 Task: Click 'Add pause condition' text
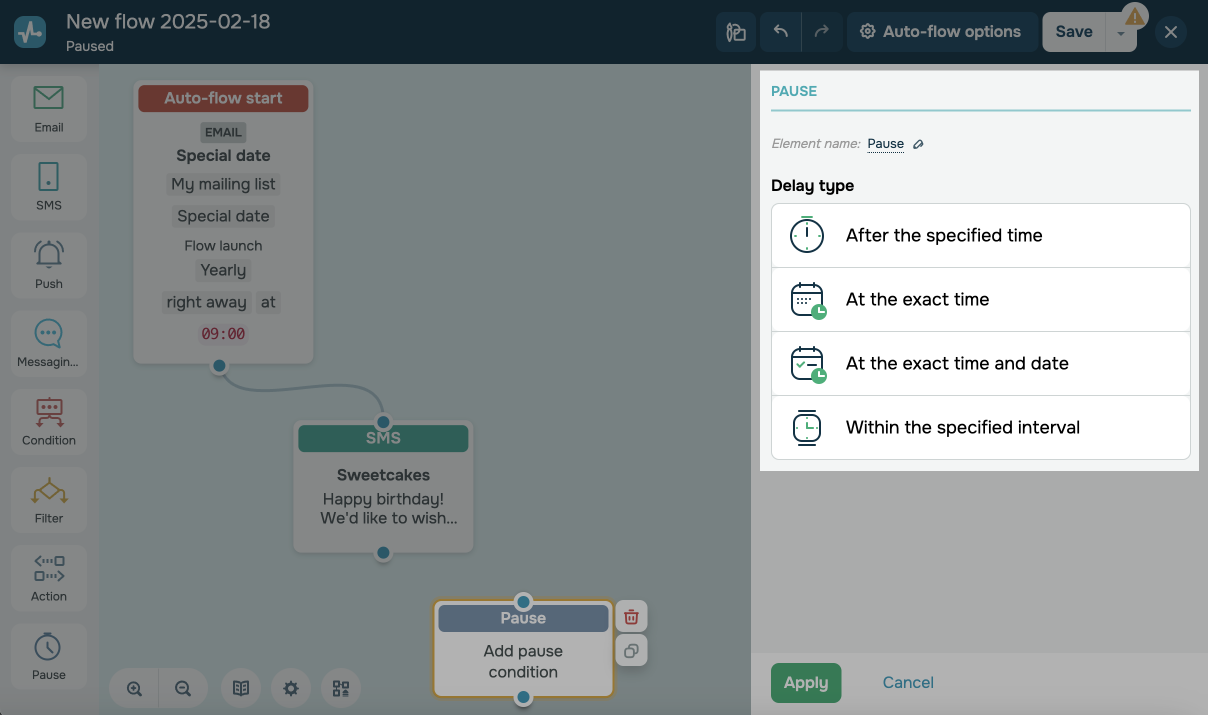click(523, 662)
